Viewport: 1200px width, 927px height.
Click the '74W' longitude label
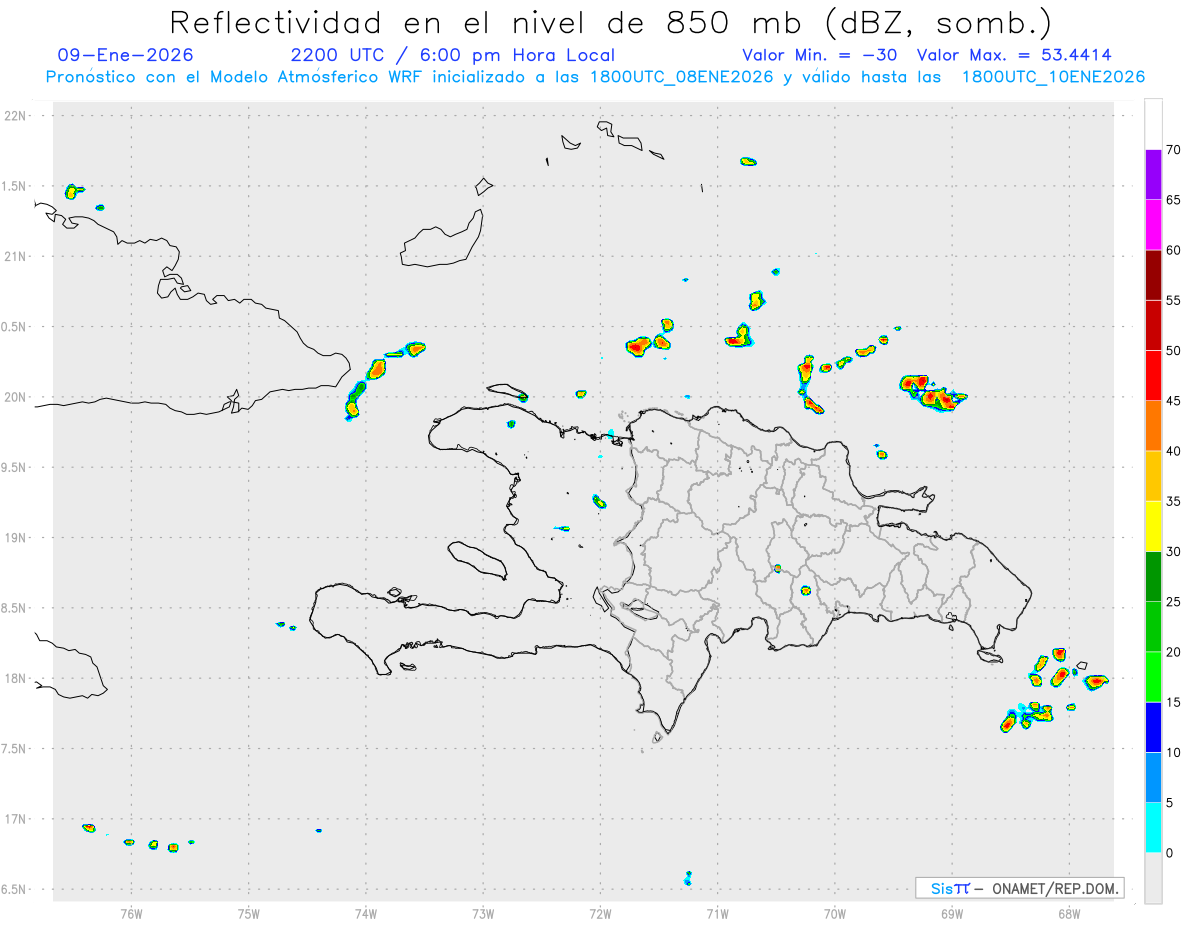pos(366,913)
